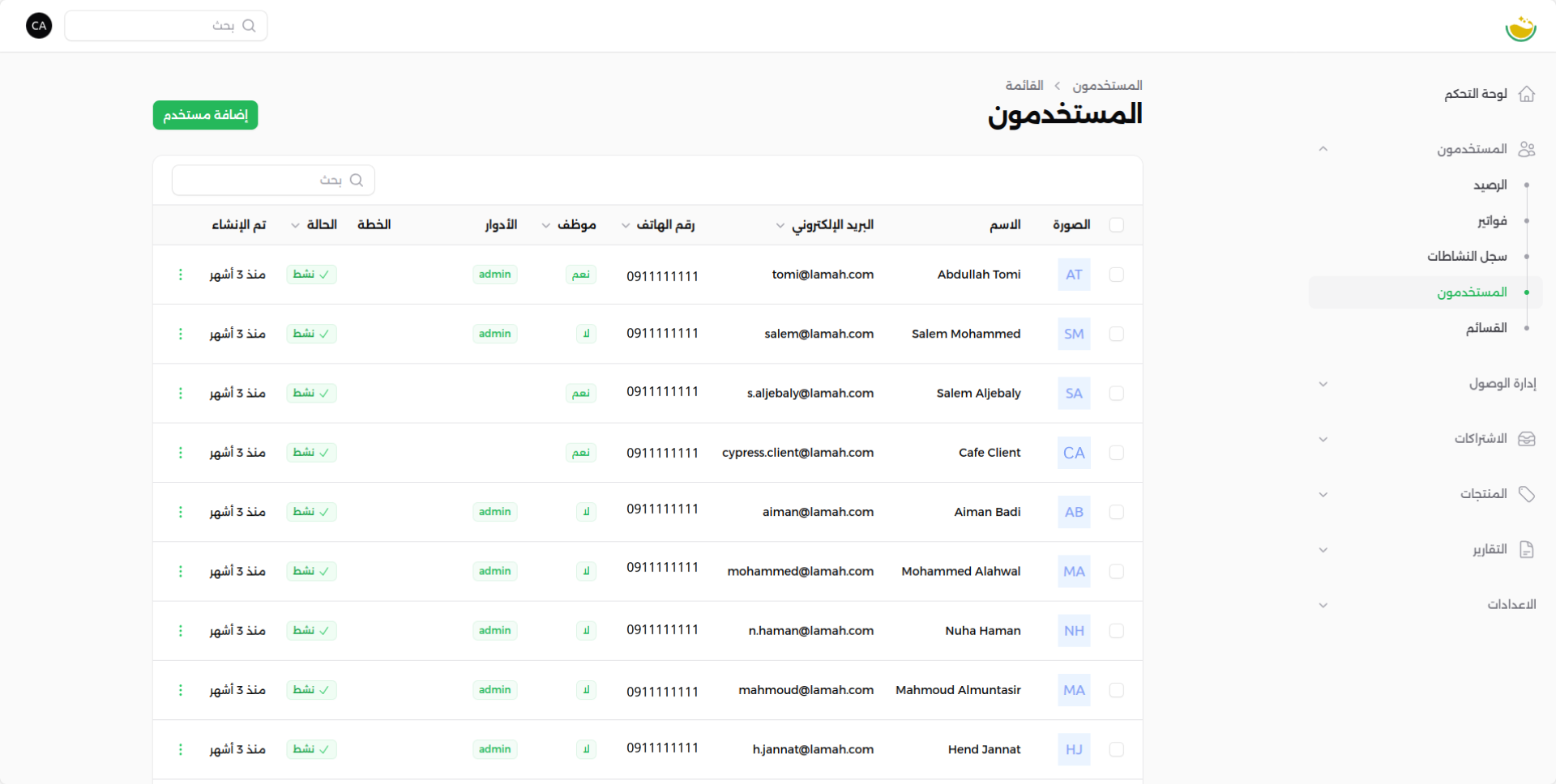Open the CA user avatar menu
This screenshot has height=784, width=1556.
click(x=39, y=26)
